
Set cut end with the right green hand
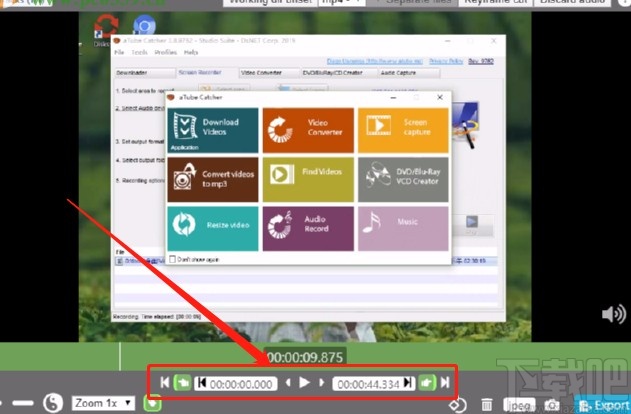[427, 382]
